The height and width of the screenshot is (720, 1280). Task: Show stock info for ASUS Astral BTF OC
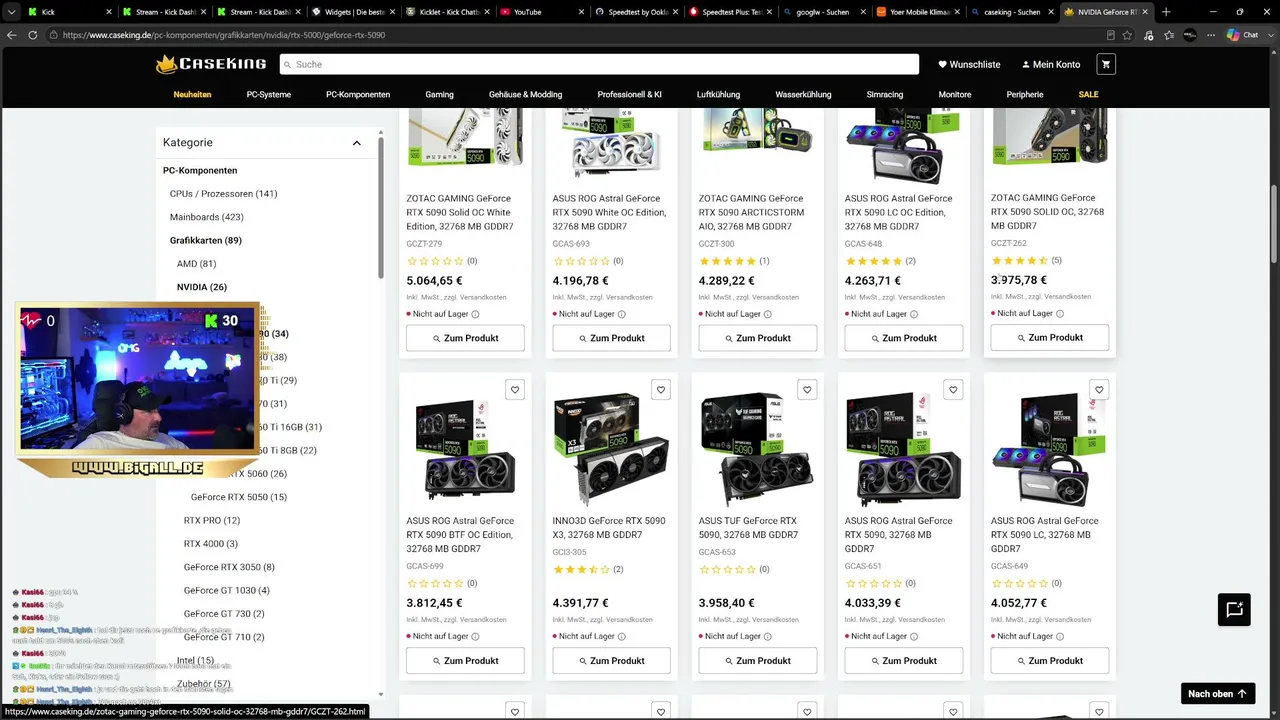pyautogui.click(x=475, y=636)
